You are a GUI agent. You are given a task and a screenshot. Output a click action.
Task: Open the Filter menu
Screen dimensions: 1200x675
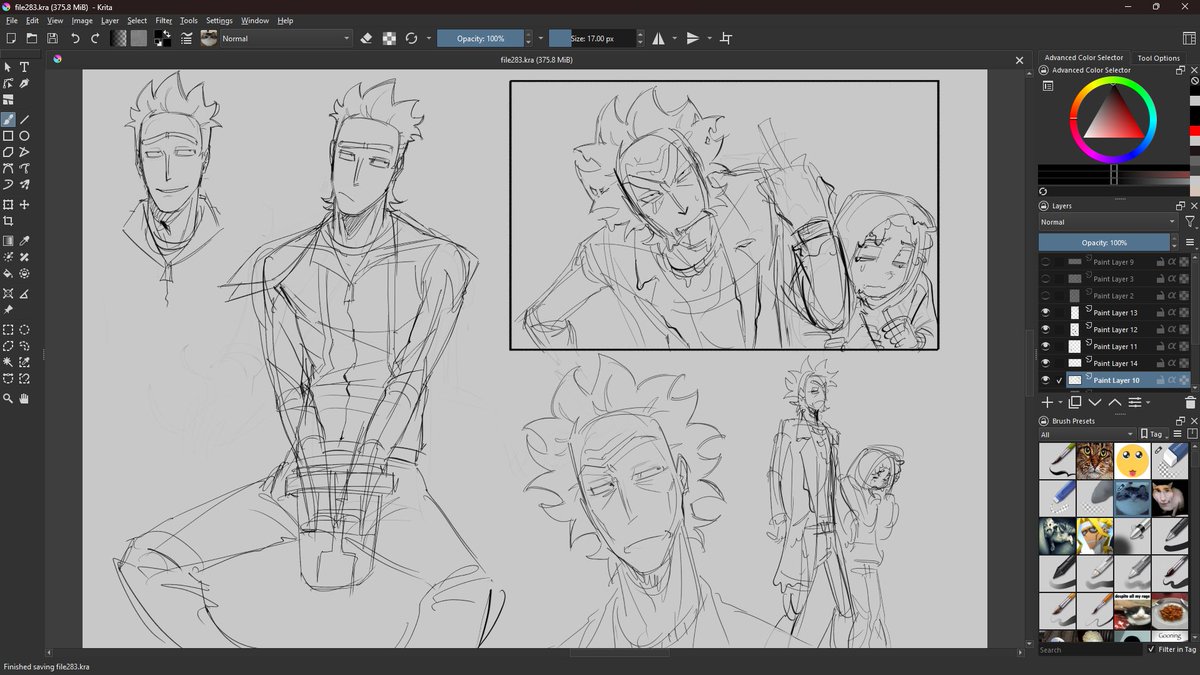pyautogui.click(x=164, y=20)
